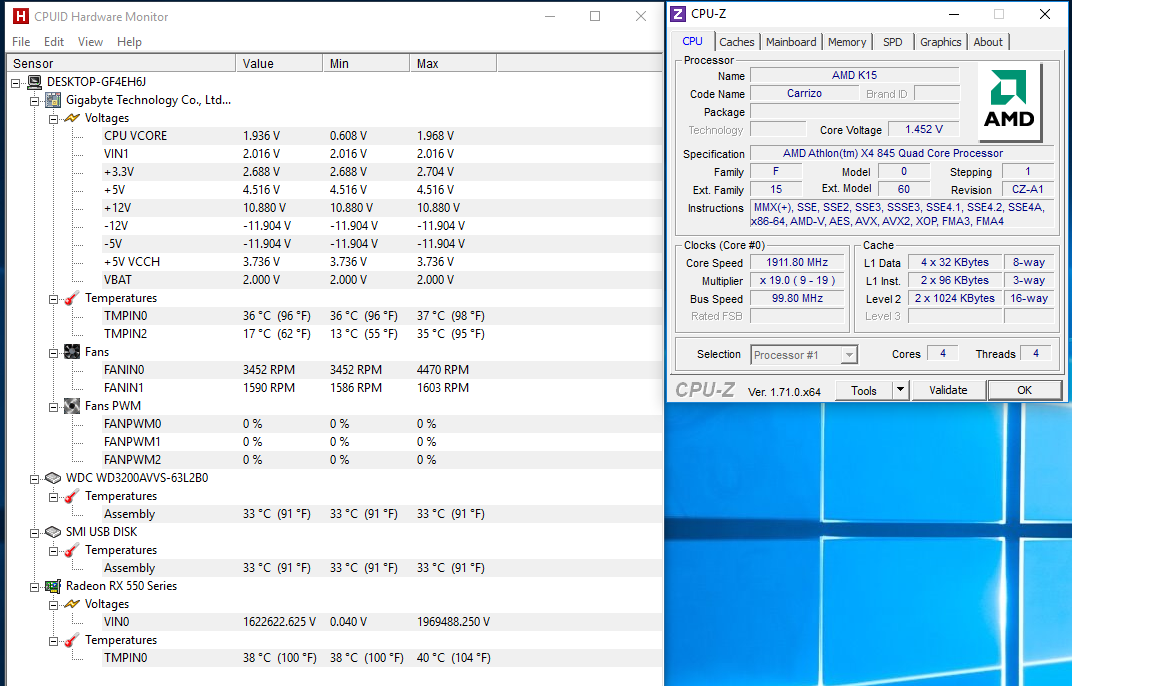This screenshot has width=1152, height=686.
Task: Click the motherboard icon for Gigabyte Technology
Action: tap(53, 100)
